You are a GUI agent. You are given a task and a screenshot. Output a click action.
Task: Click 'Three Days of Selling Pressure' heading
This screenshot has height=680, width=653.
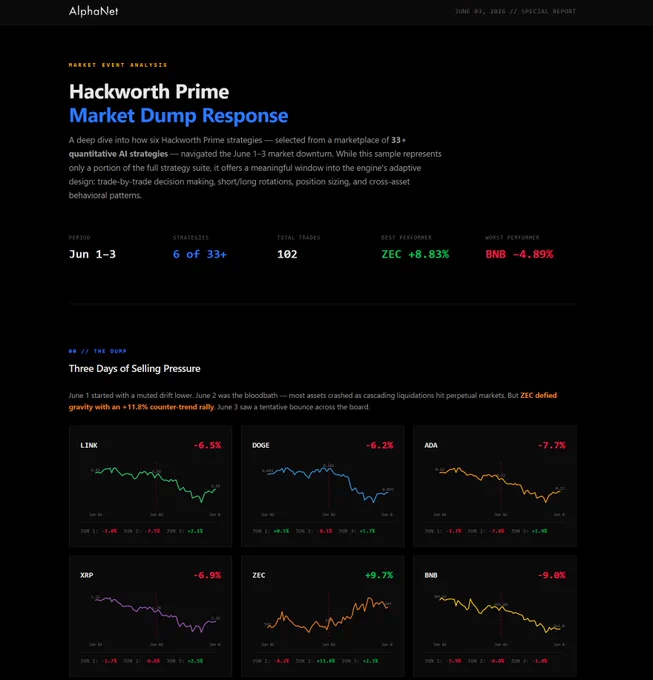[134, 369]
